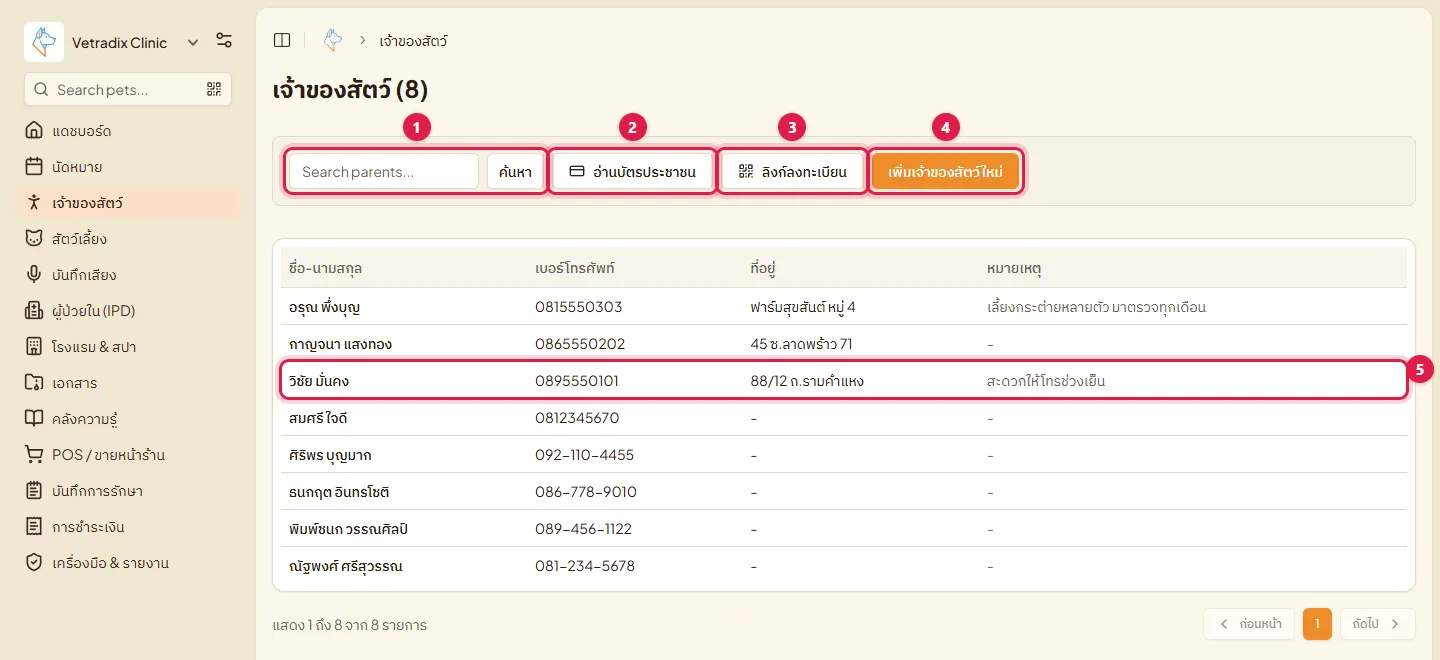This screenshot has height=660, width=1440.
Task: Toggle the sidebar panel icon
Action: pyautogui.click(x=282, y=40)
